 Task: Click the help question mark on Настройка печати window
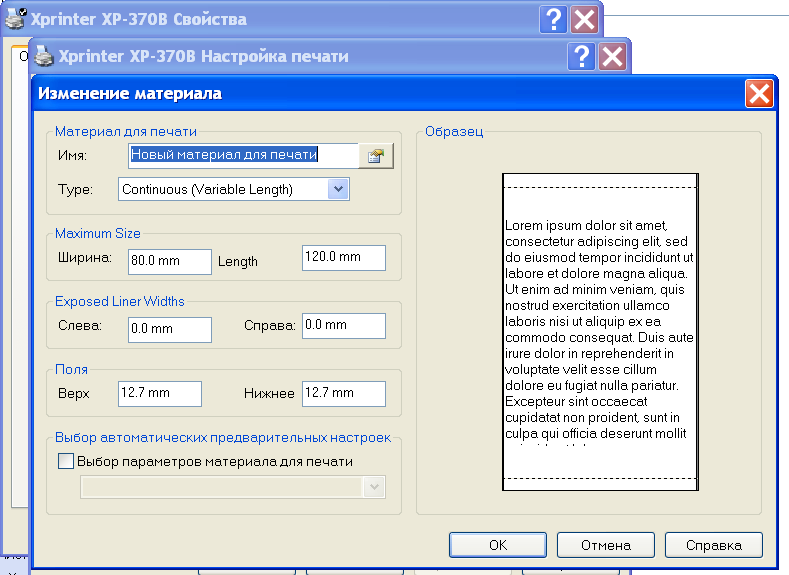(x=581, y=56)
